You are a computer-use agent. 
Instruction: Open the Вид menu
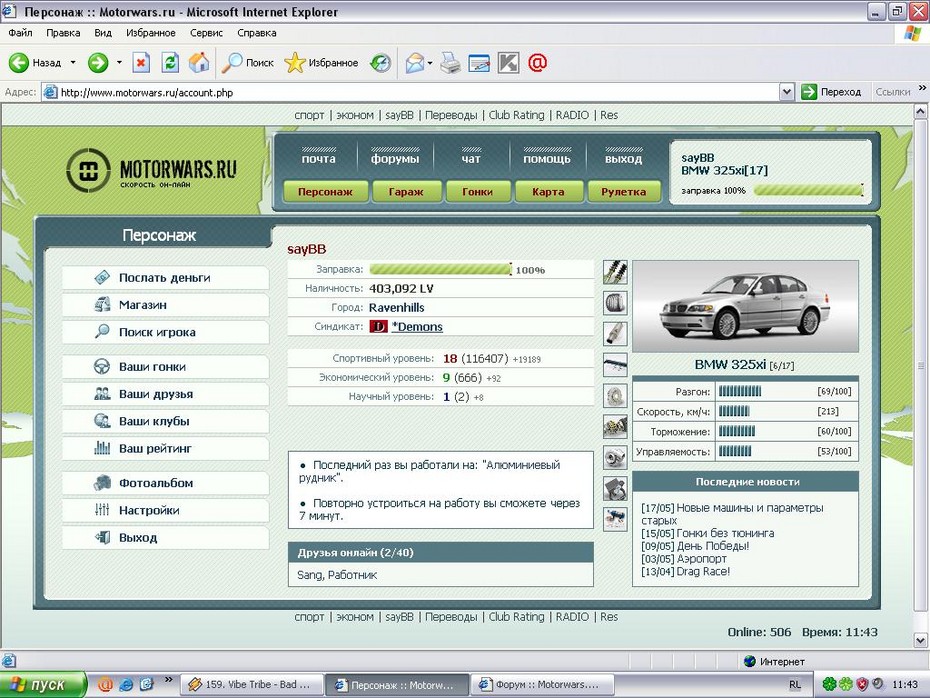point(103,33)
